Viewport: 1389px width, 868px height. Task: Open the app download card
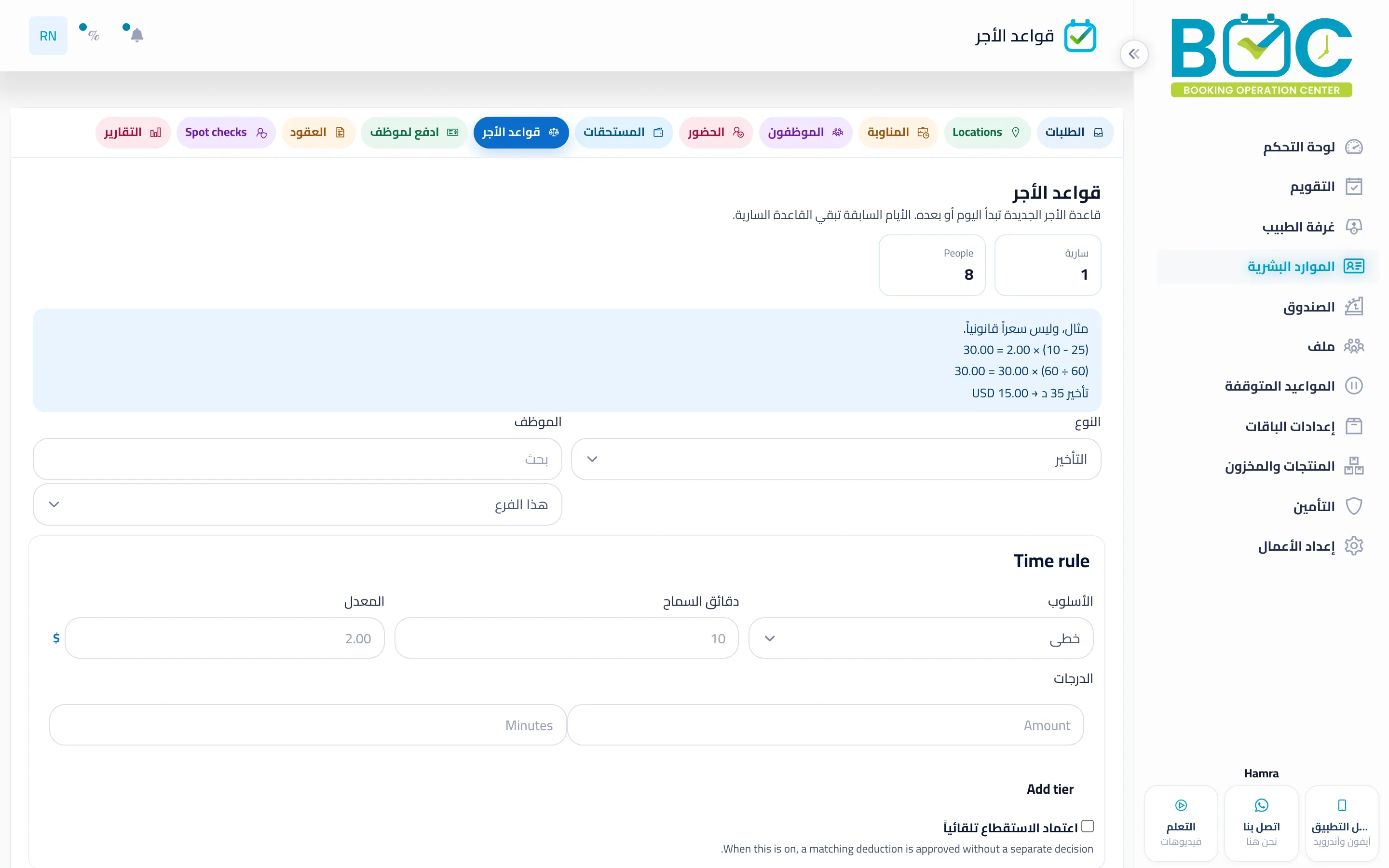tap(1341, 823)
